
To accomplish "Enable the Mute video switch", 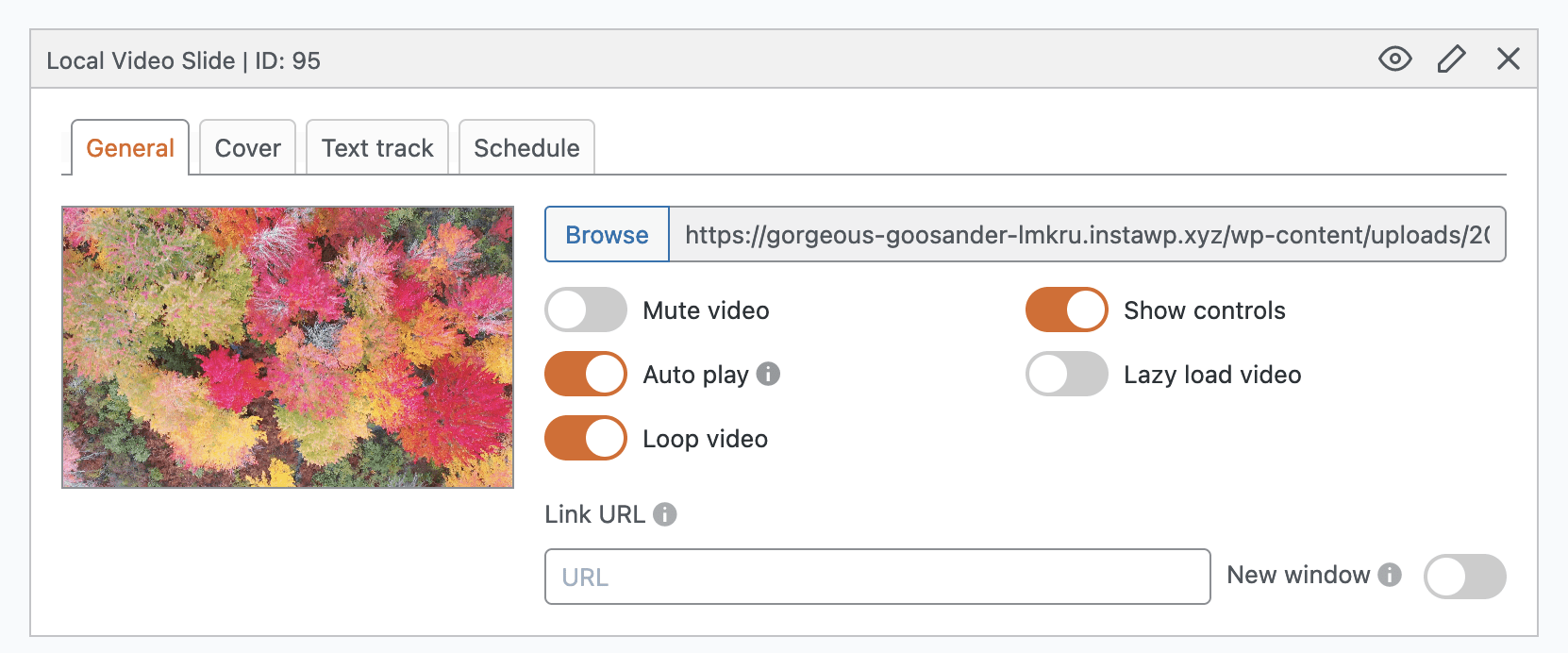I will coord(586,310).
